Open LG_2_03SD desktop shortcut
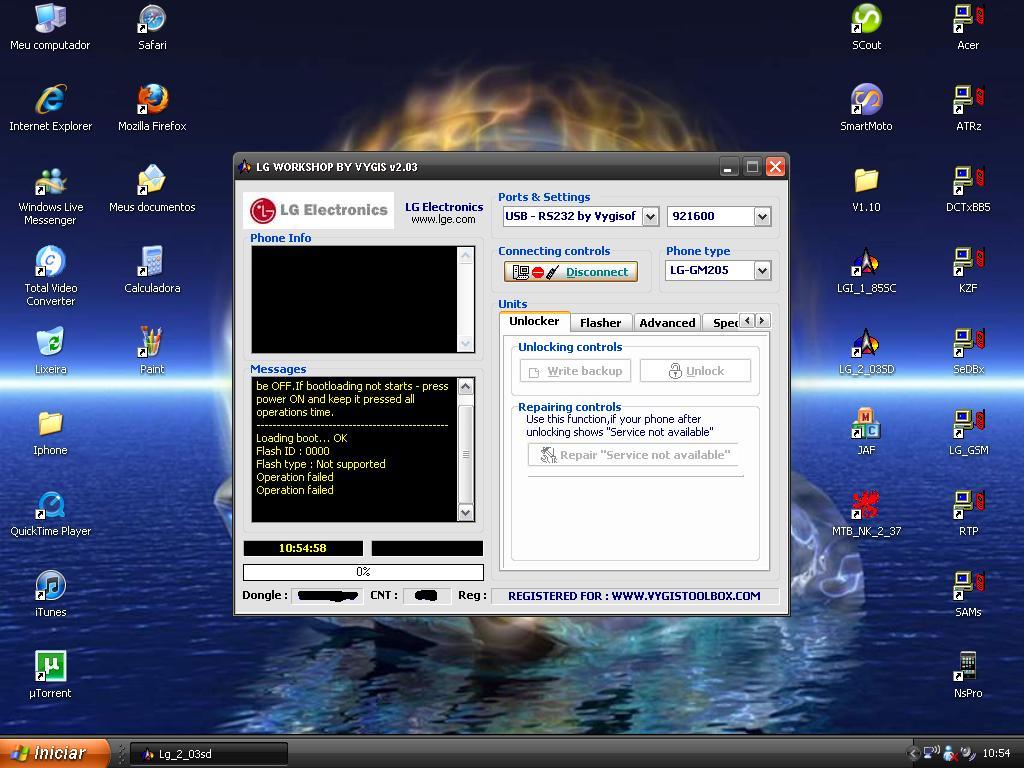Image resolution: width=1024 pixels, height=768 pixels. coord(866,351)
